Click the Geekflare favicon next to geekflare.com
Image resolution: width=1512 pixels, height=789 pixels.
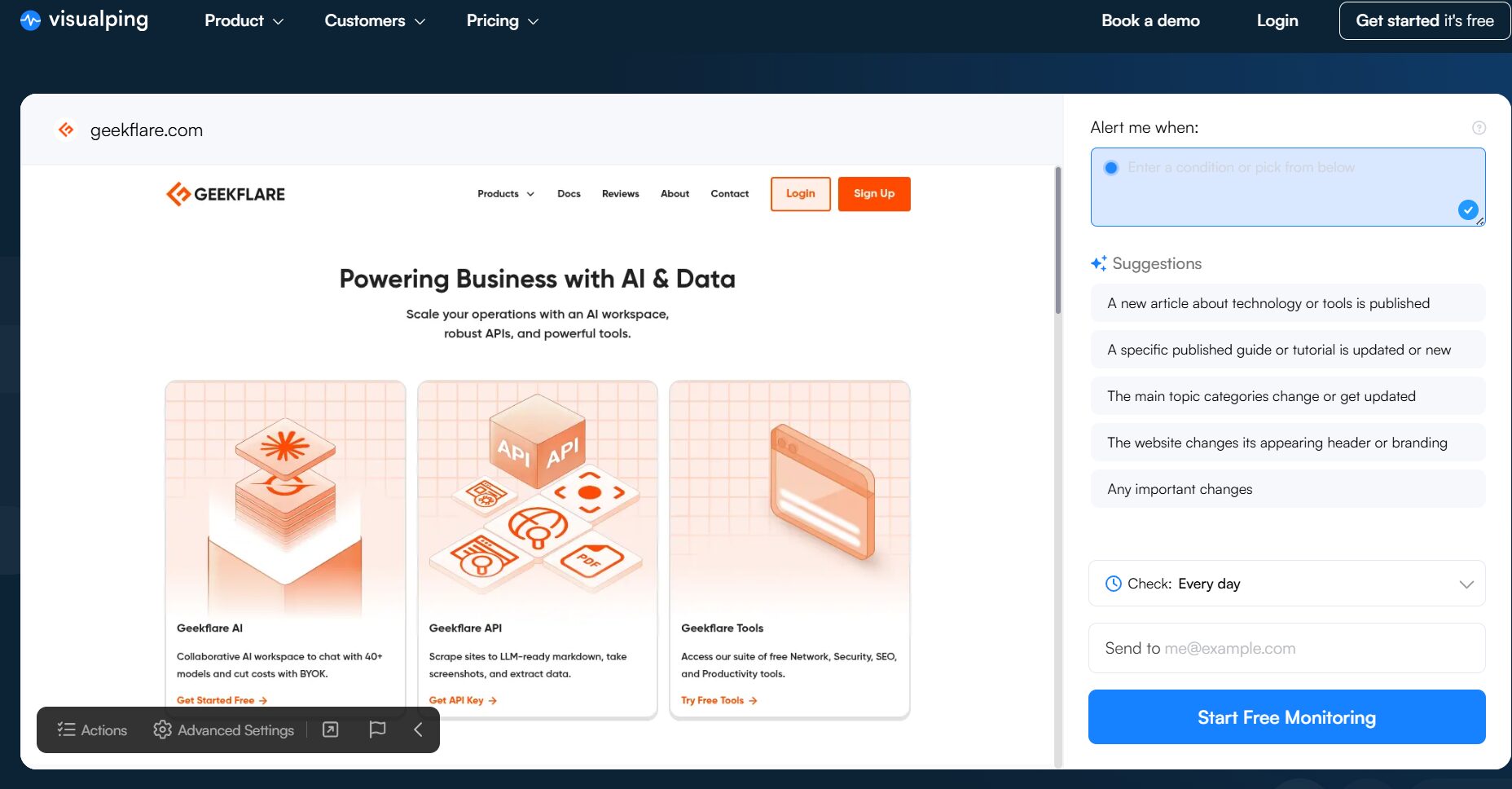66,130
